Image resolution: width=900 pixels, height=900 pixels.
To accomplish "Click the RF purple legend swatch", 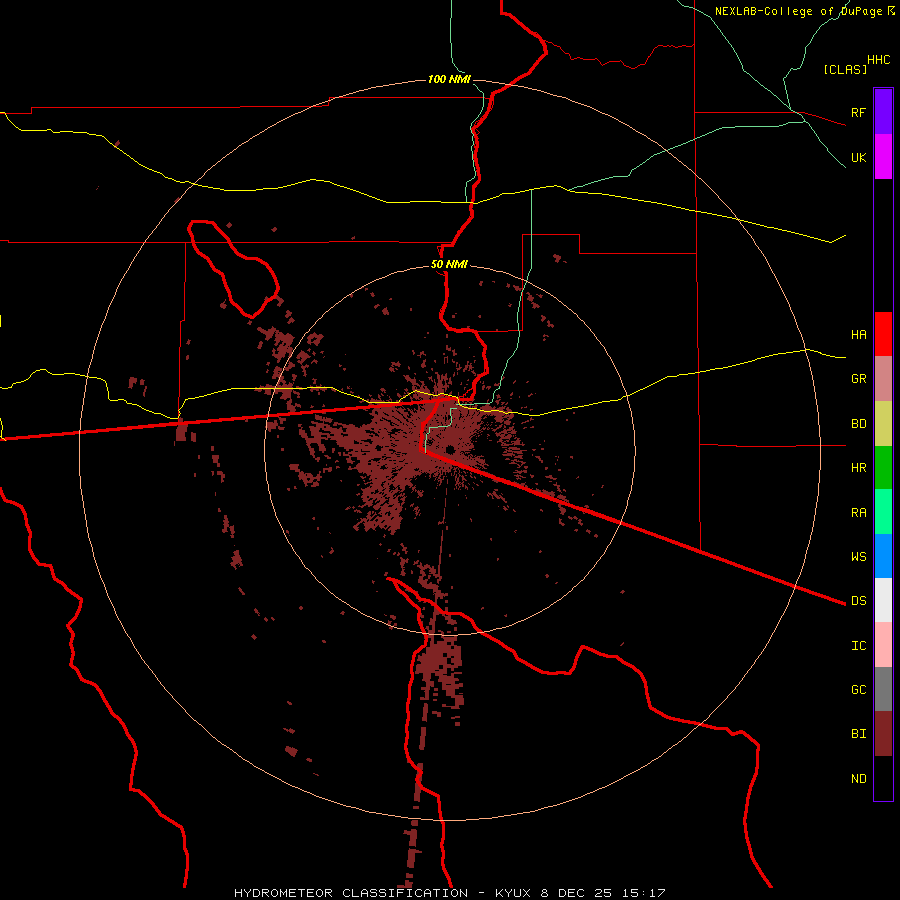I will click(883, 112).
